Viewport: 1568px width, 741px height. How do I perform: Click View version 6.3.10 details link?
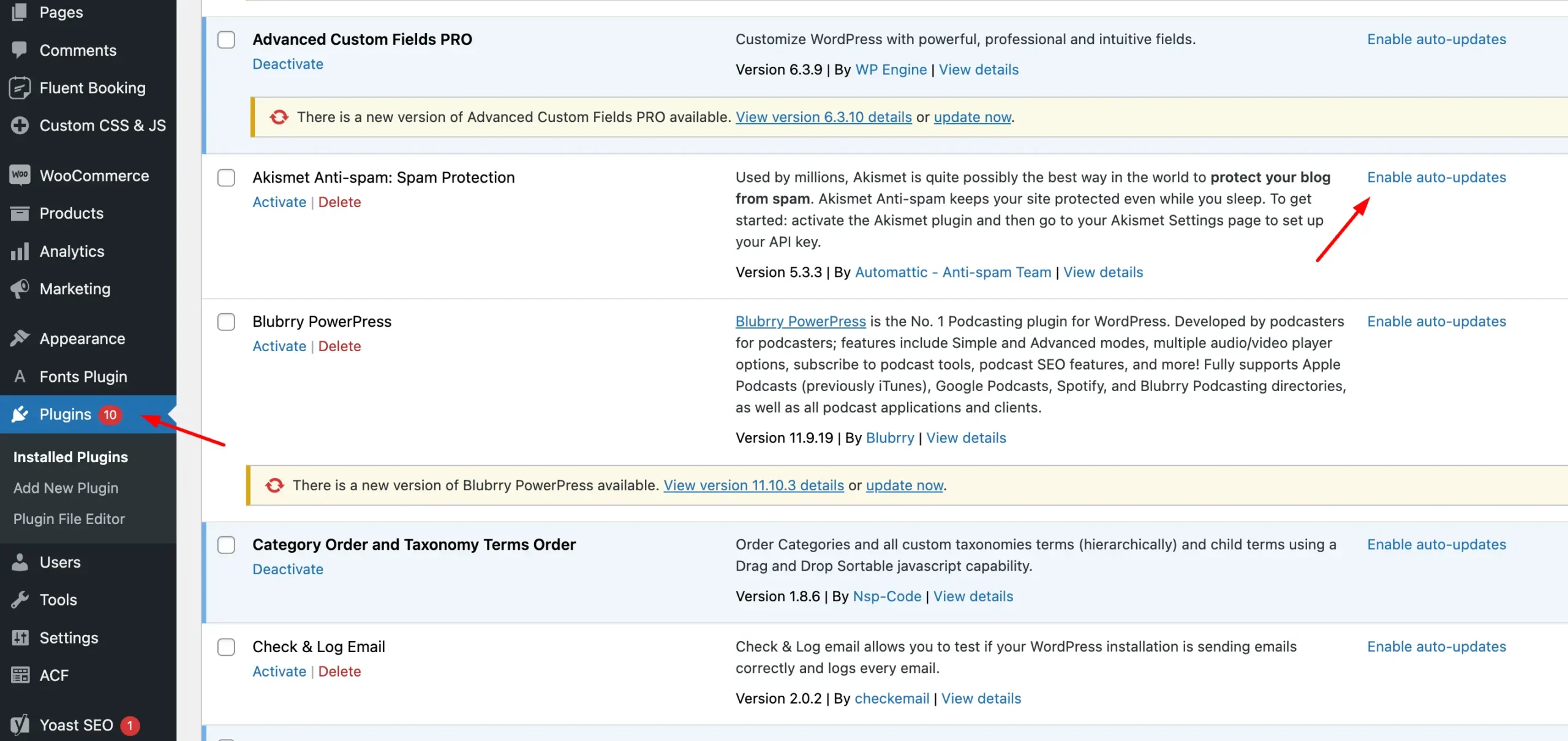point(823,117)
